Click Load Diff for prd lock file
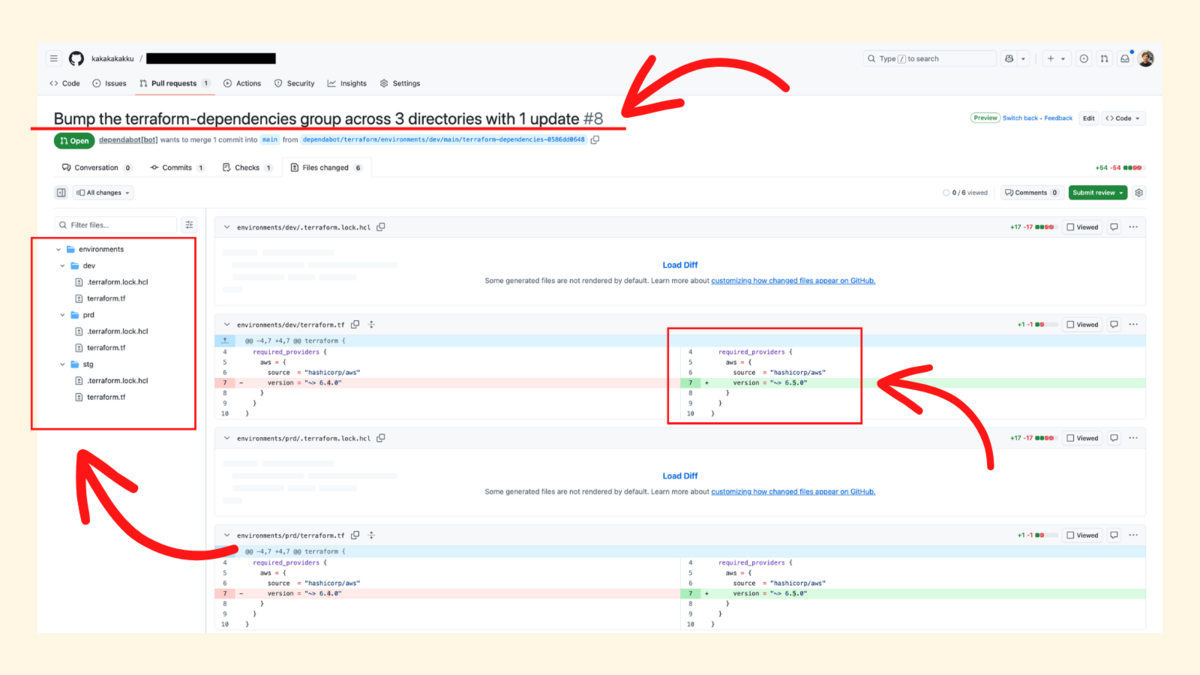 click(680, 476)
